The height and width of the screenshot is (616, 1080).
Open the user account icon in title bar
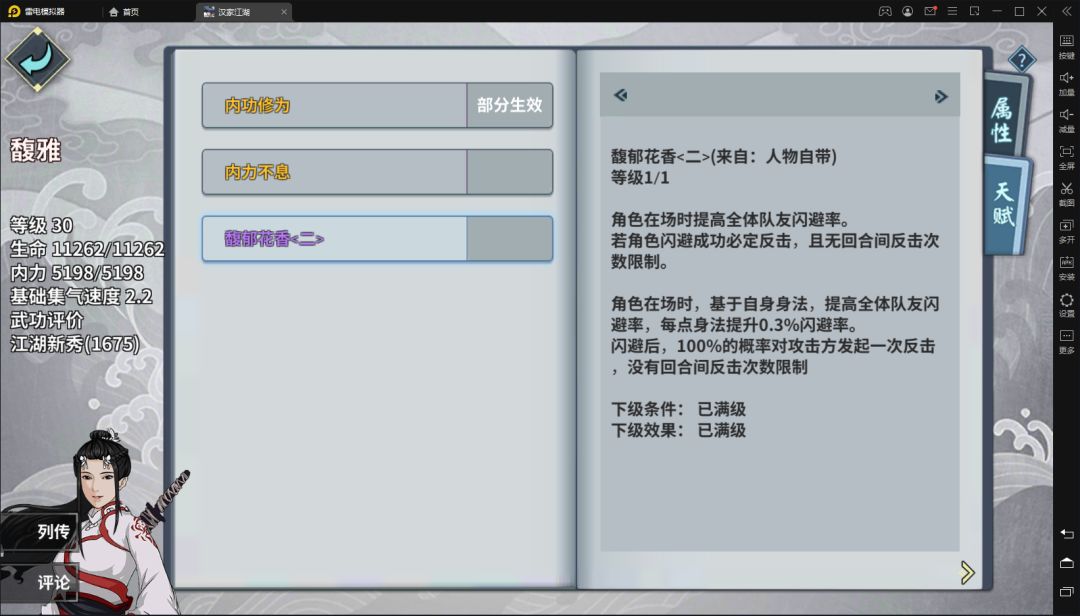(908, 11)
